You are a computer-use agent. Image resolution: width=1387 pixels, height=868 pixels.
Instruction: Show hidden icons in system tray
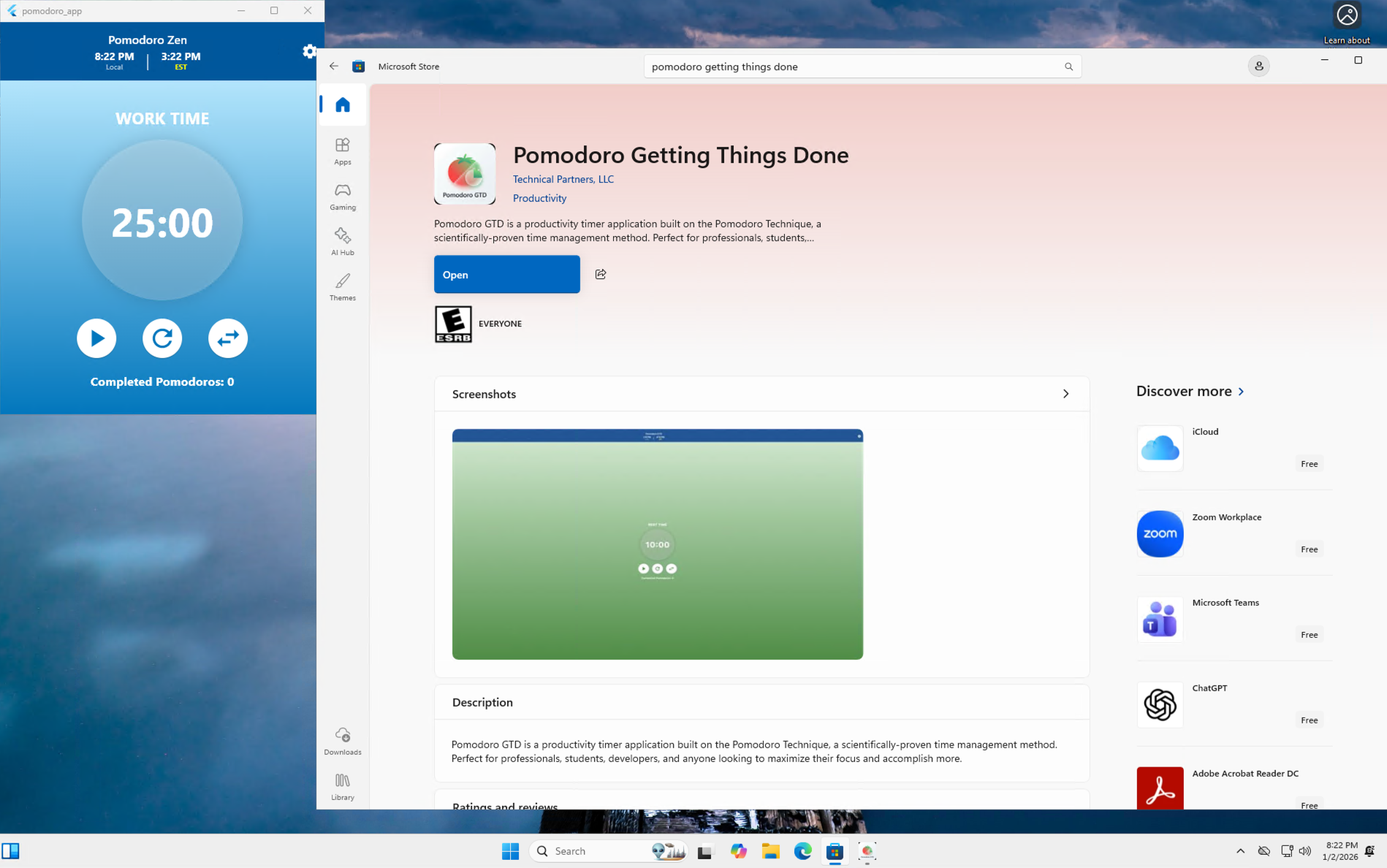pyautogui.click(x=1240, y=850)
